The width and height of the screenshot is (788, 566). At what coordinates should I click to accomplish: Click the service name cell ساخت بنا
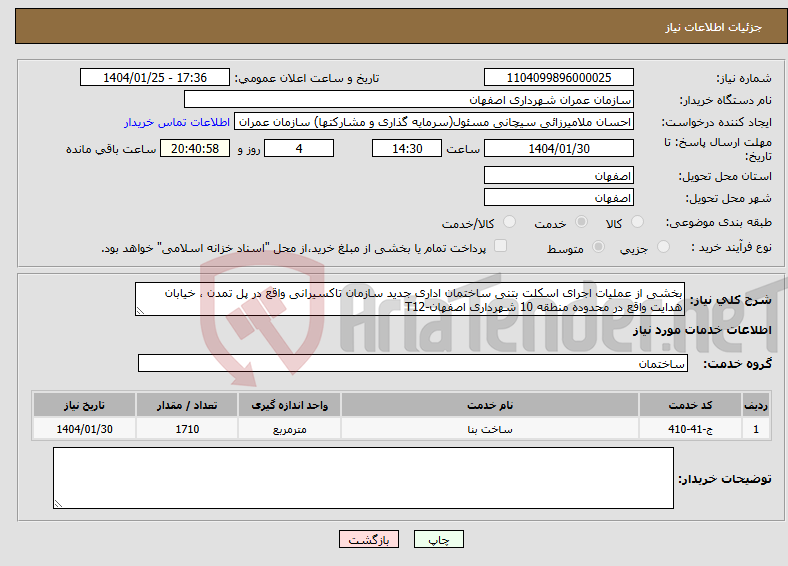pos(490,429)
